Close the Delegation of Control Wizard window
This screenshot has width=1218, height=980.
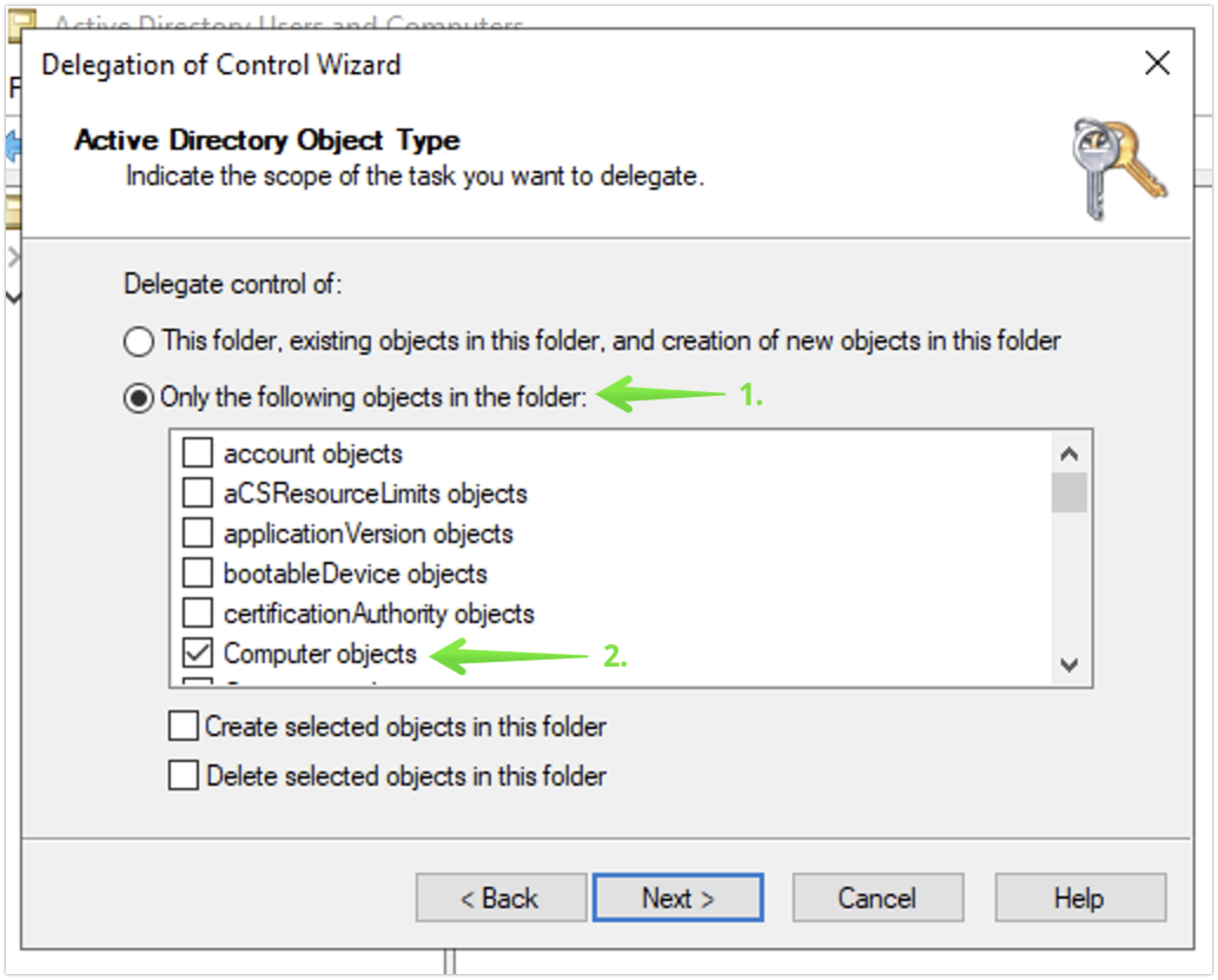[1157, 63]
